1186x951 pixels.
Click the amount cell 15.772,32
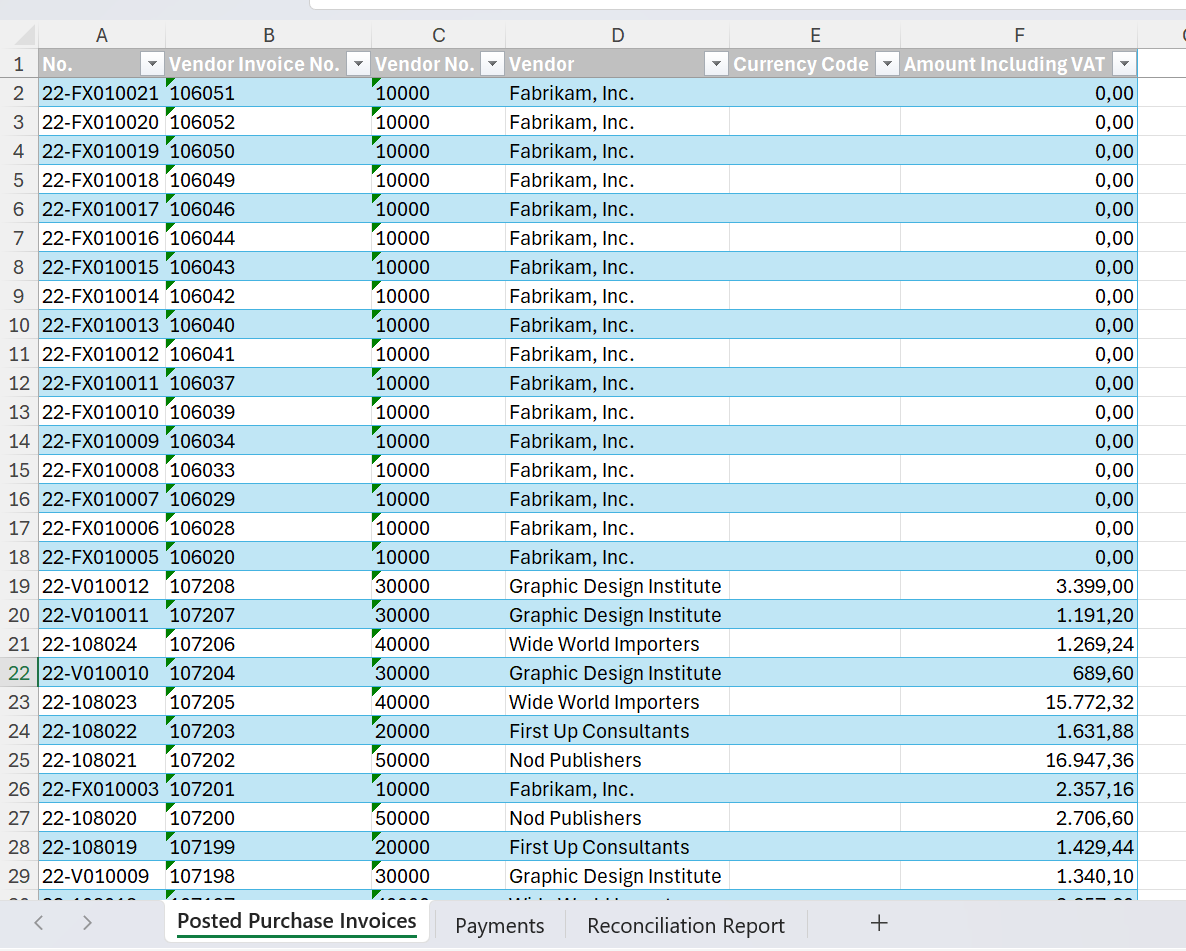click(1018, 702)
